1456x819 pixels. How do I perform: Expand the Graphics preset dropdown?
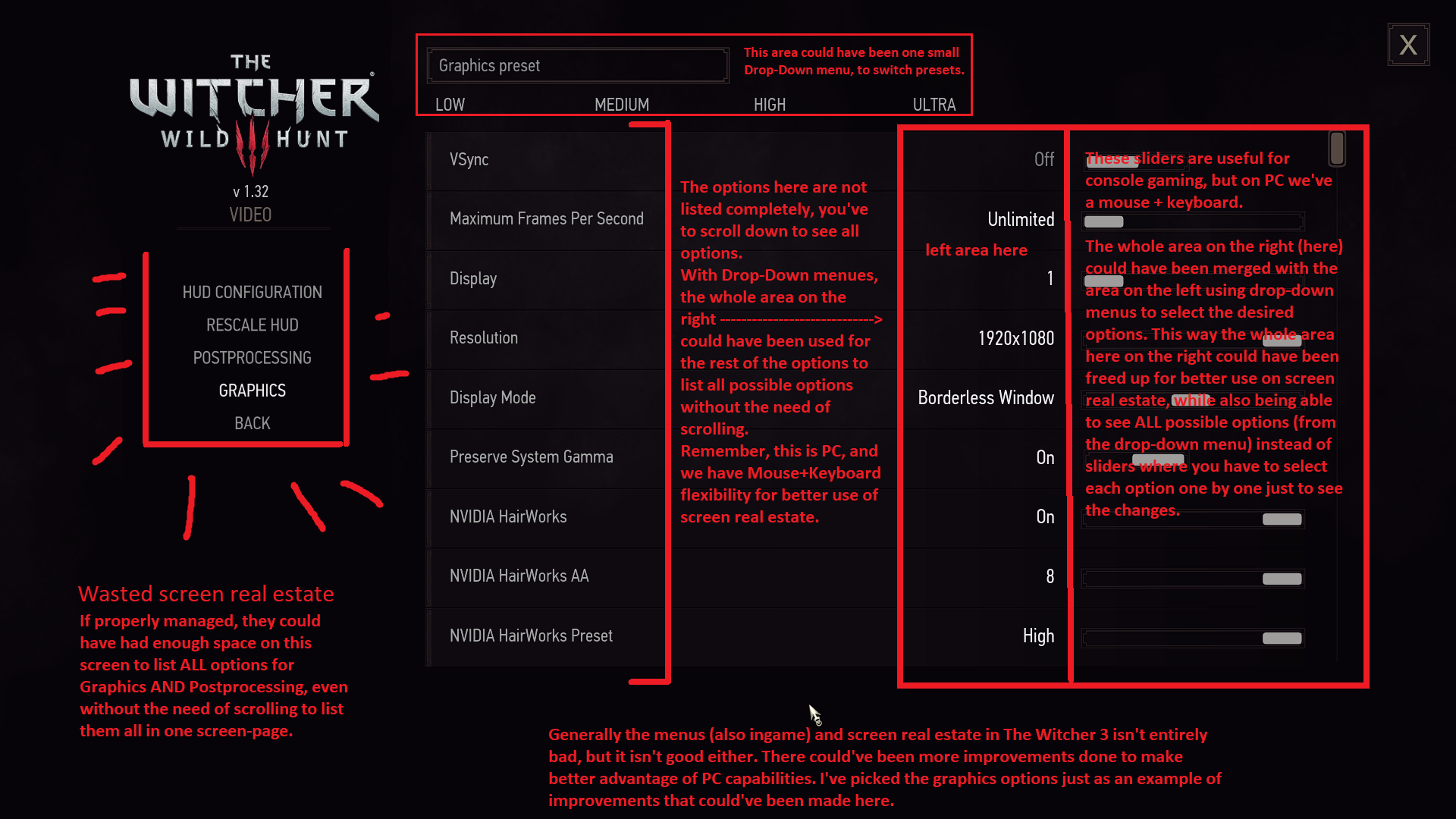coord(578,65)
